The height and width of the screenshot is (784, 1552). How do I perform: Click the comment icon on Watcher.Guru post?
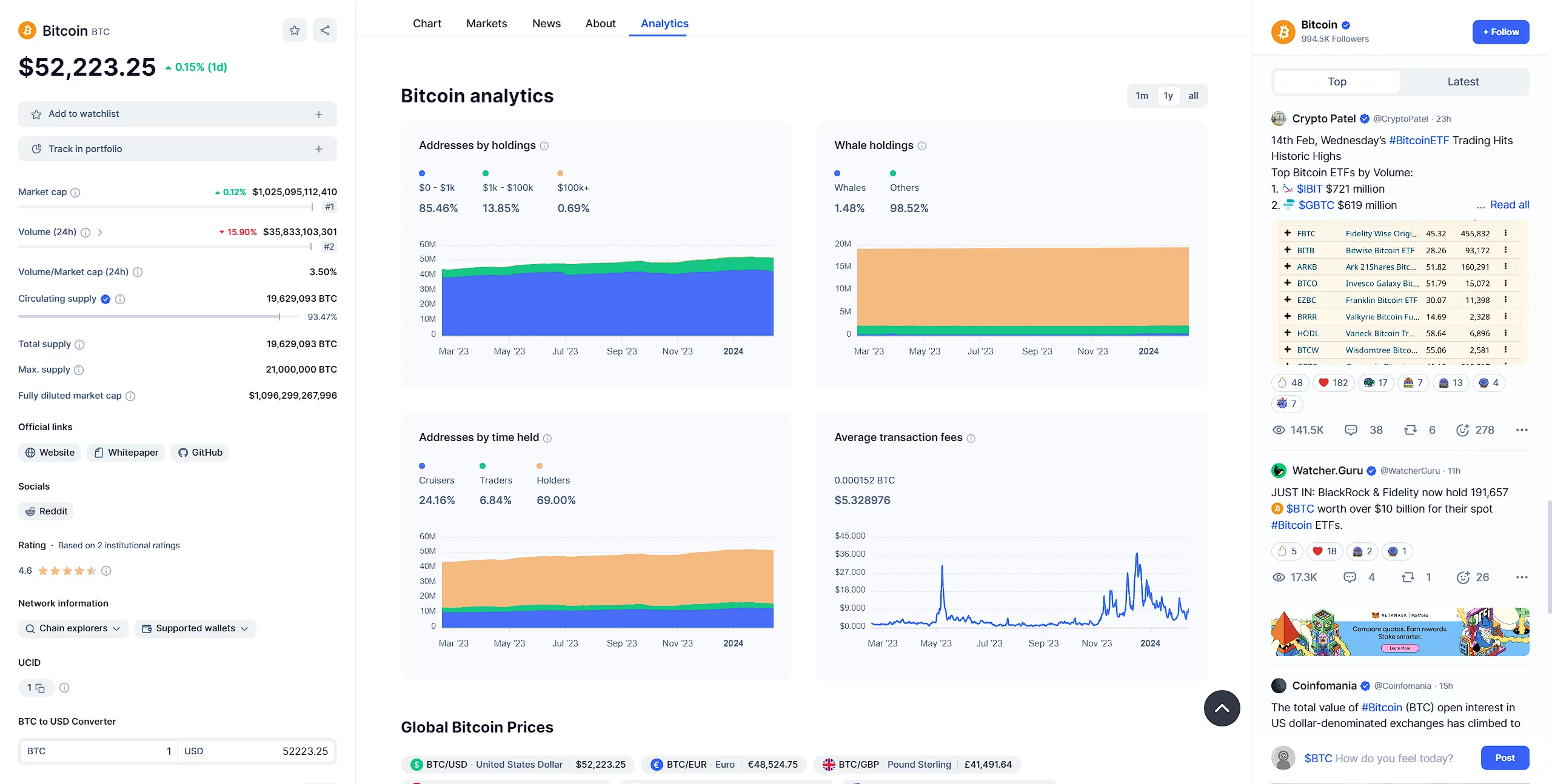click(1350, 577)
